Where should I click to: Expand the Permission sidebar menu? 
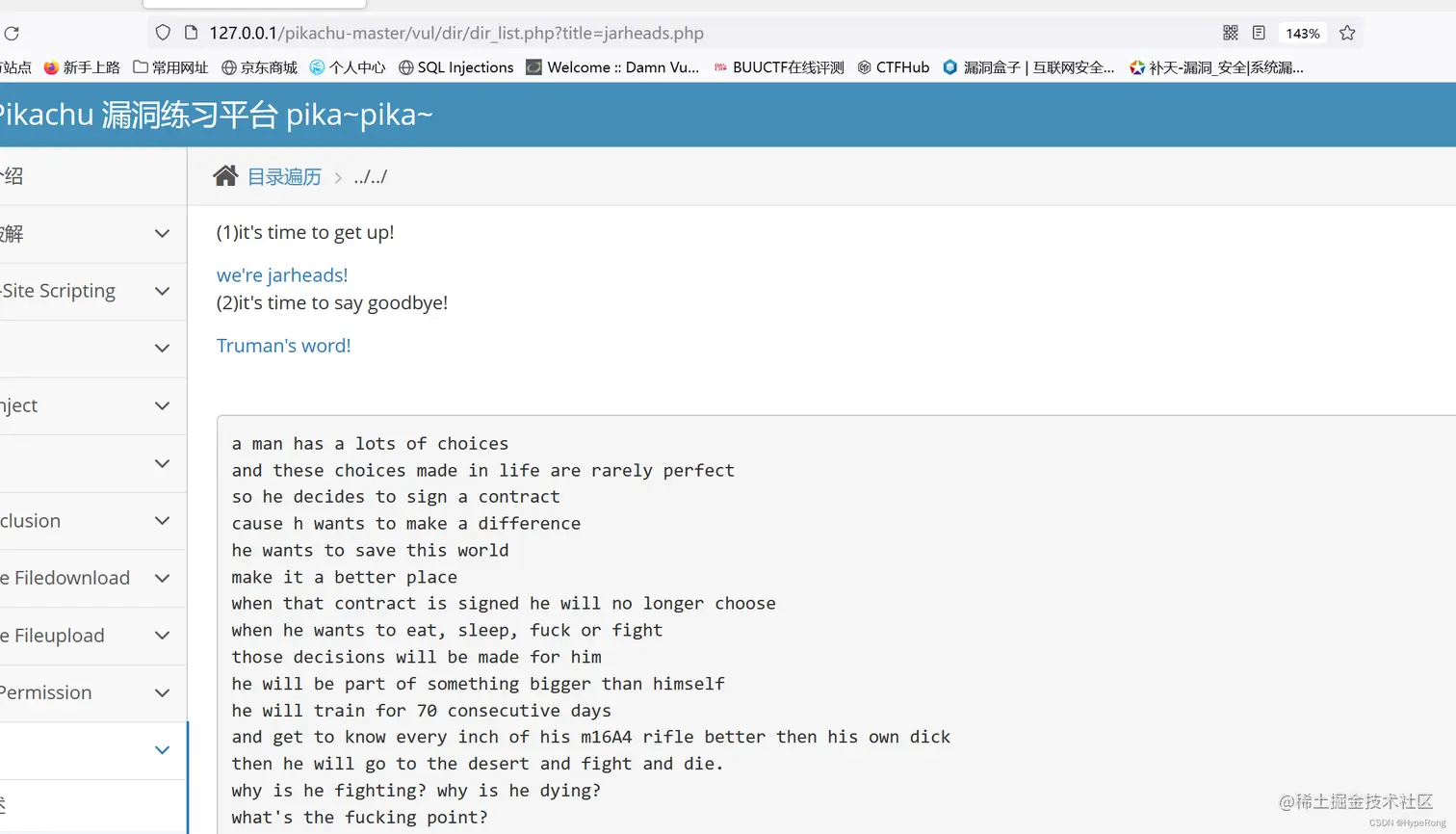[162, 692]
